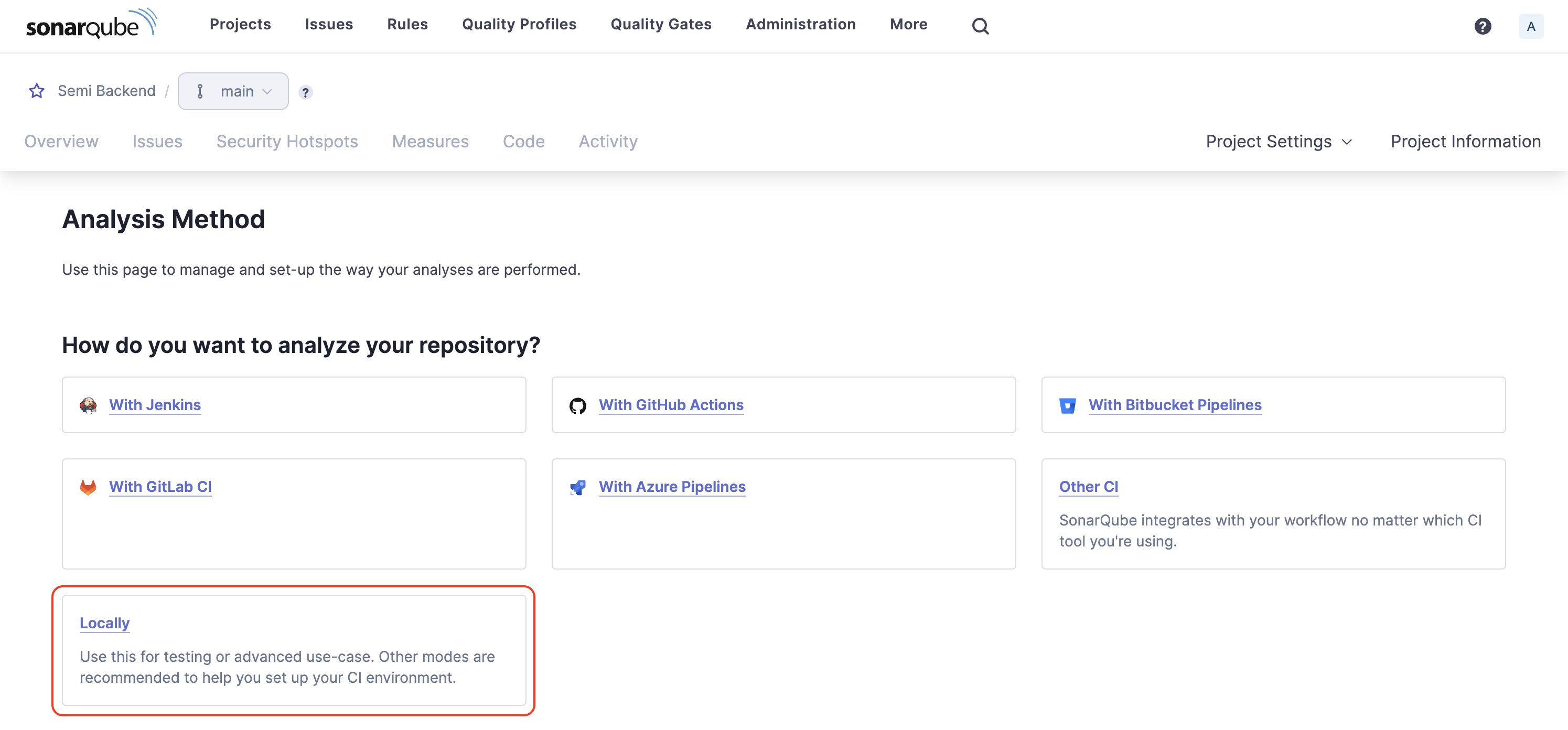Viewport: 1568px width, 730px height.
Task: Click the Jenkins logo icon
Action: (88, 405)
